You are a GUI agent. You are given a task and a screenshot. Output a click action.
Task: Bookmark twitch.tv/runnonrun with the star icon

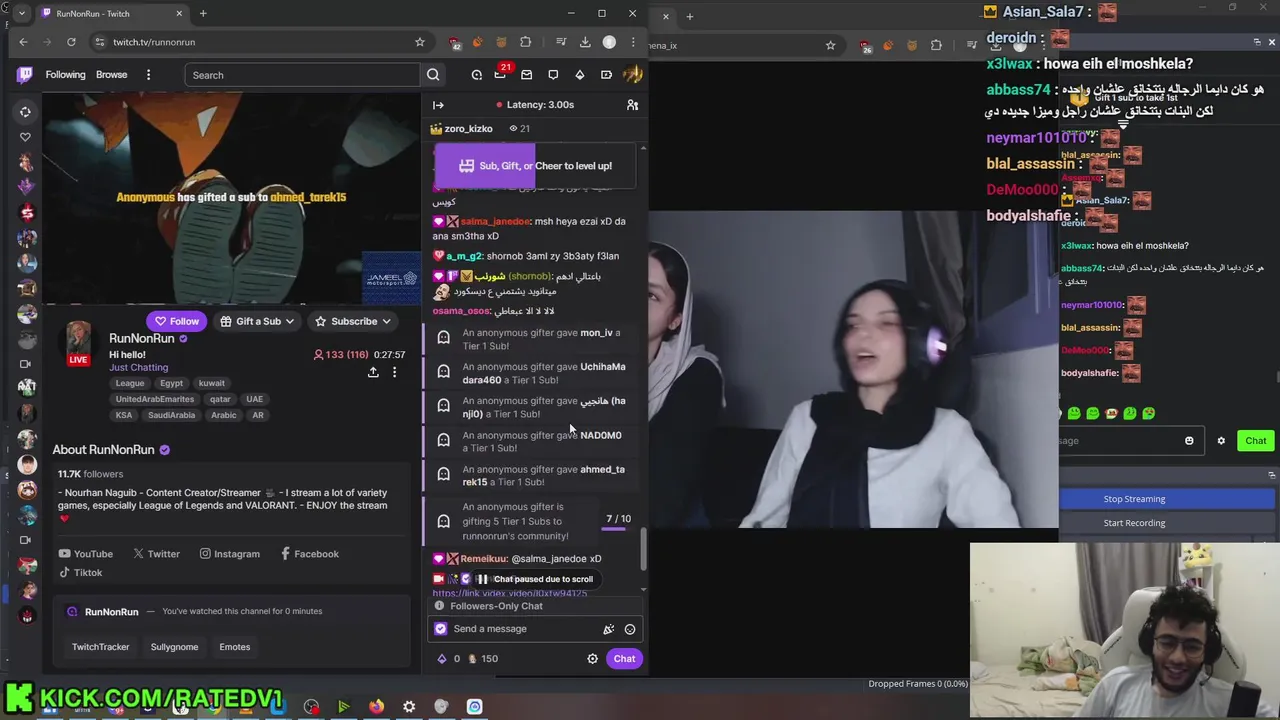[x=420, y=42]
